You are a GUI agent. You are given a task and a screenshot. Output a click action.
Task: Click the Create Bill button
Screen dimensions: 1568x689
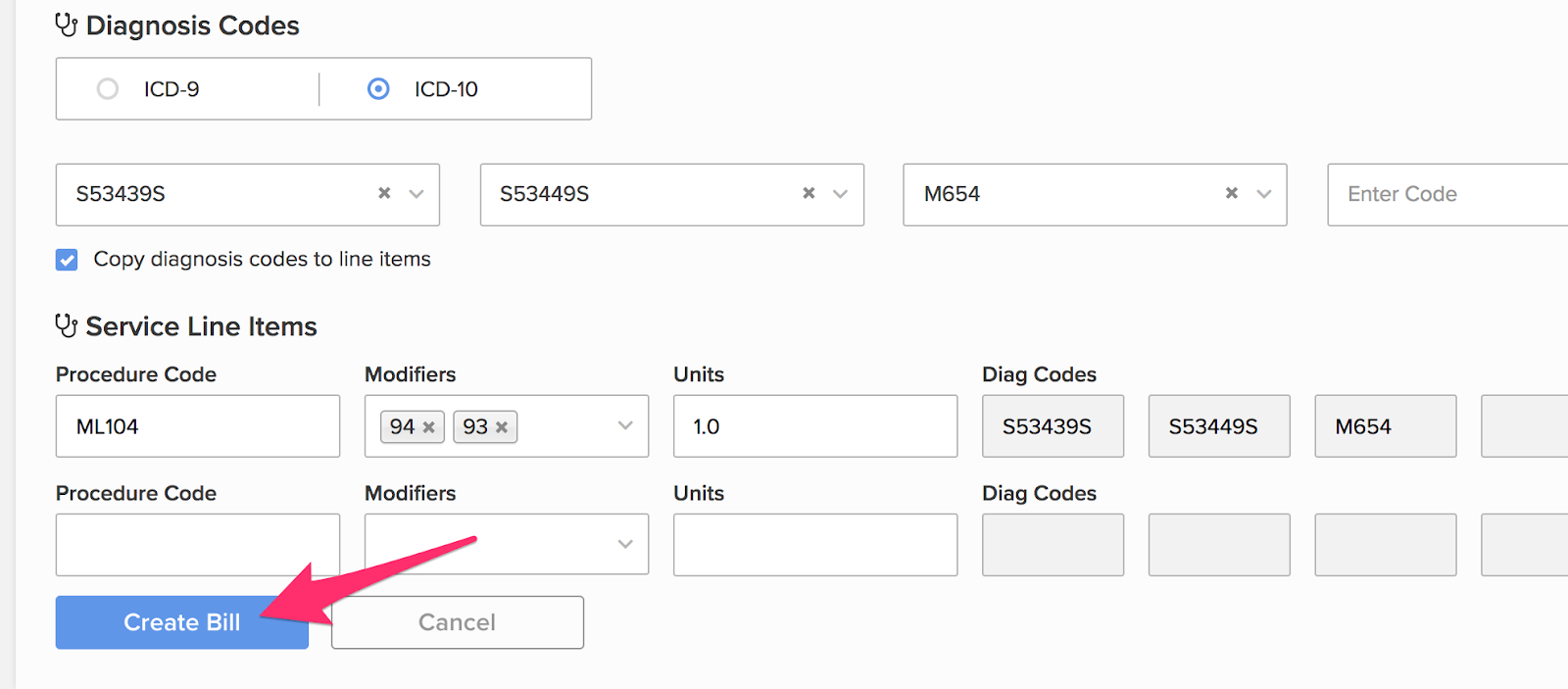tap(181, 621)
